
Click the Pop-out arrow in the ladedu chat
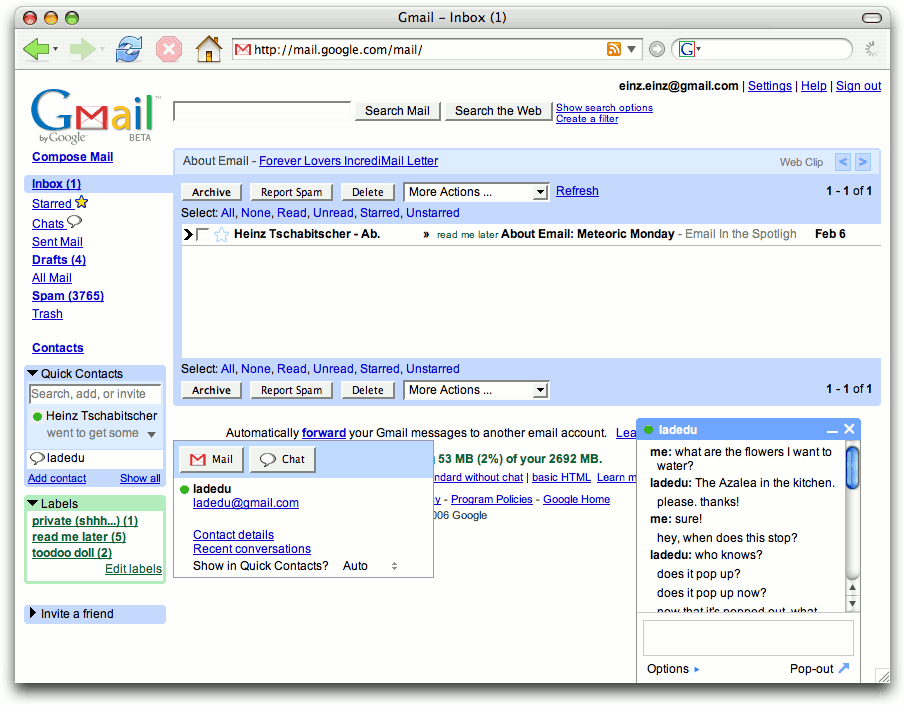point(846,668)
